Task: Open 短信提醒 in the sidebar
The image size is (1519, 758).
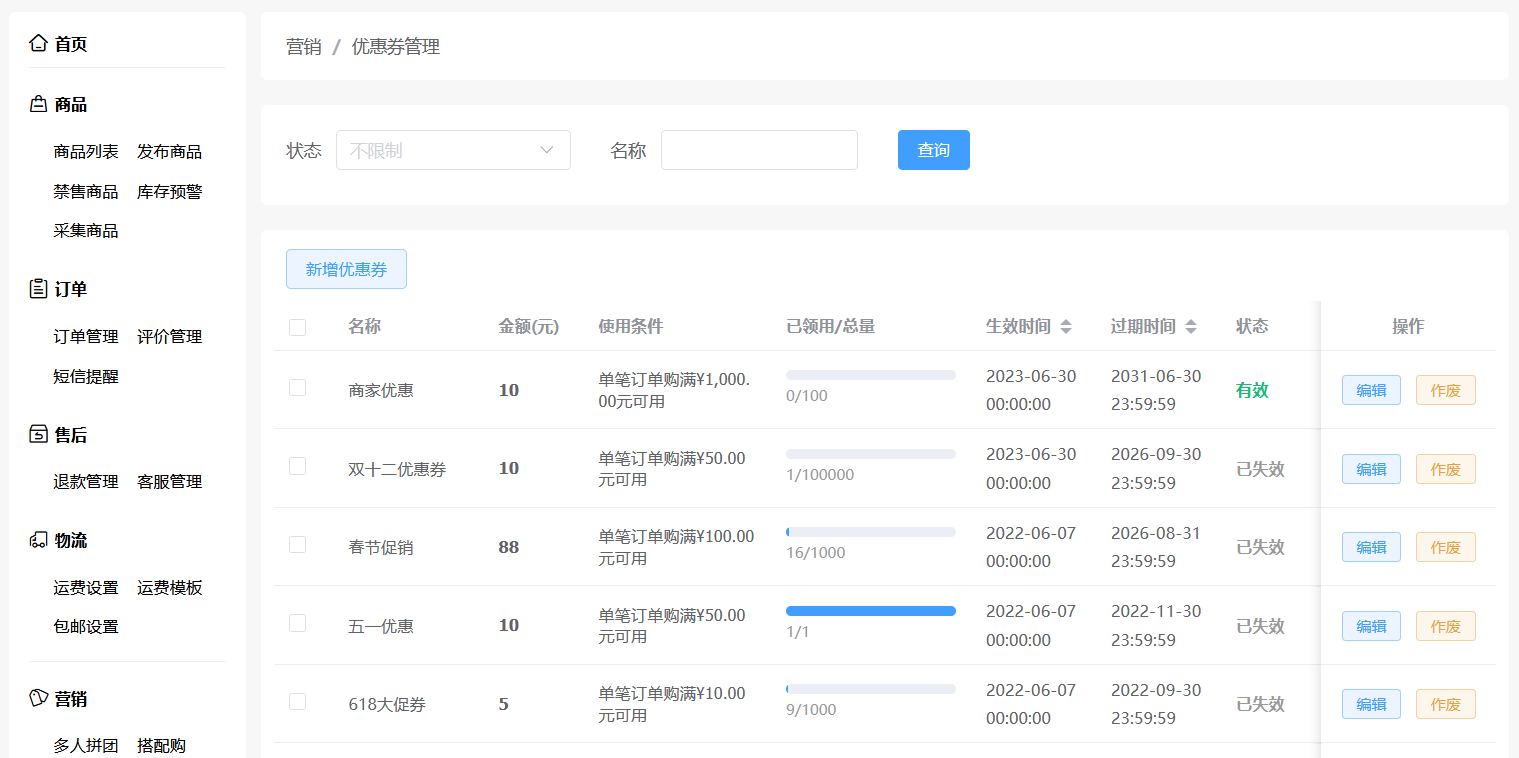Action: pyautogui.click(x=86, y=377)
